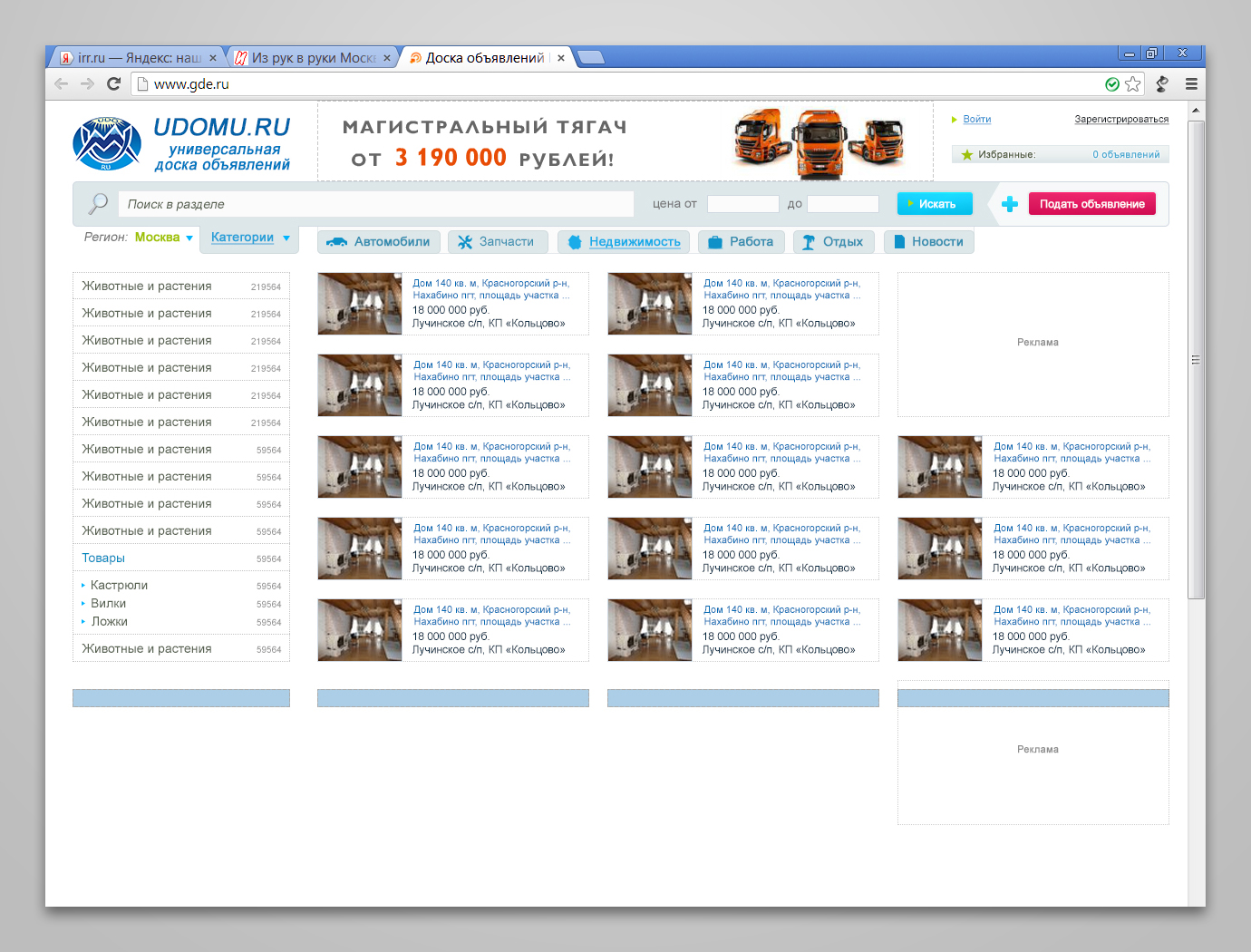Switch to the irr.ru Яндекс tab
Viewport: 1251px width, 952px height.
coord(134,58)
